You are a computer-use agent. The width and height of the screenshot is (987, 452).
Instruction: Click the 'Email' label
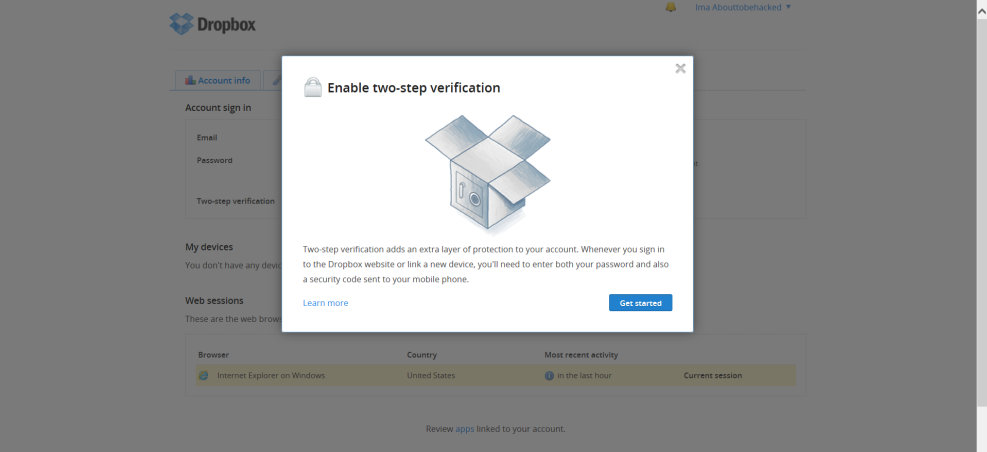[x=207, y=137]
